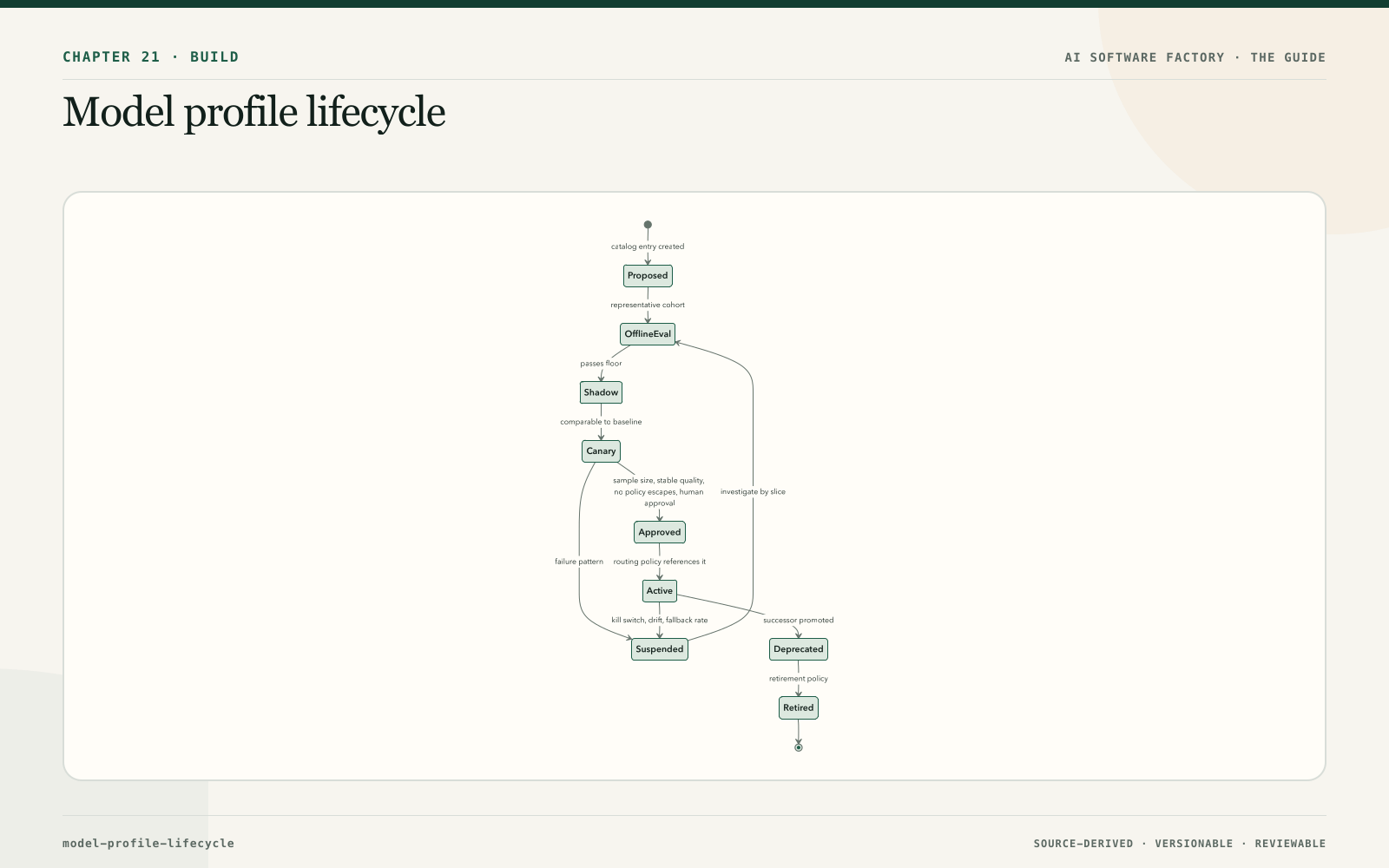
Task: Click the 'Model profile lifecycle' heading
Action: 254,112
